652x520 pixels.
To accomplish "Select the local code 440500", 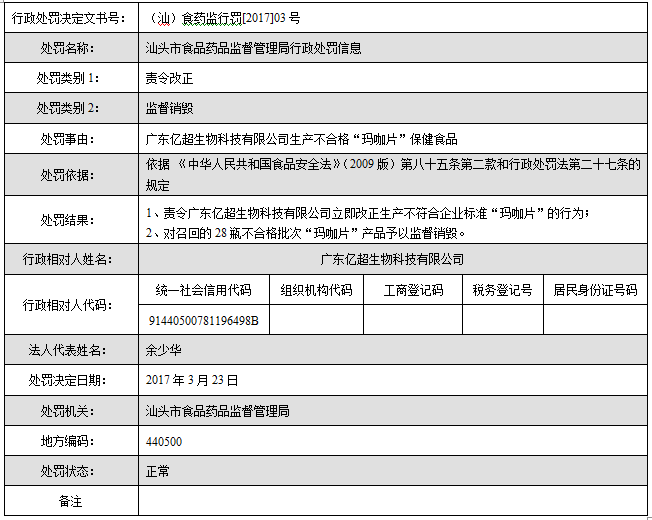I will point(164,441).
